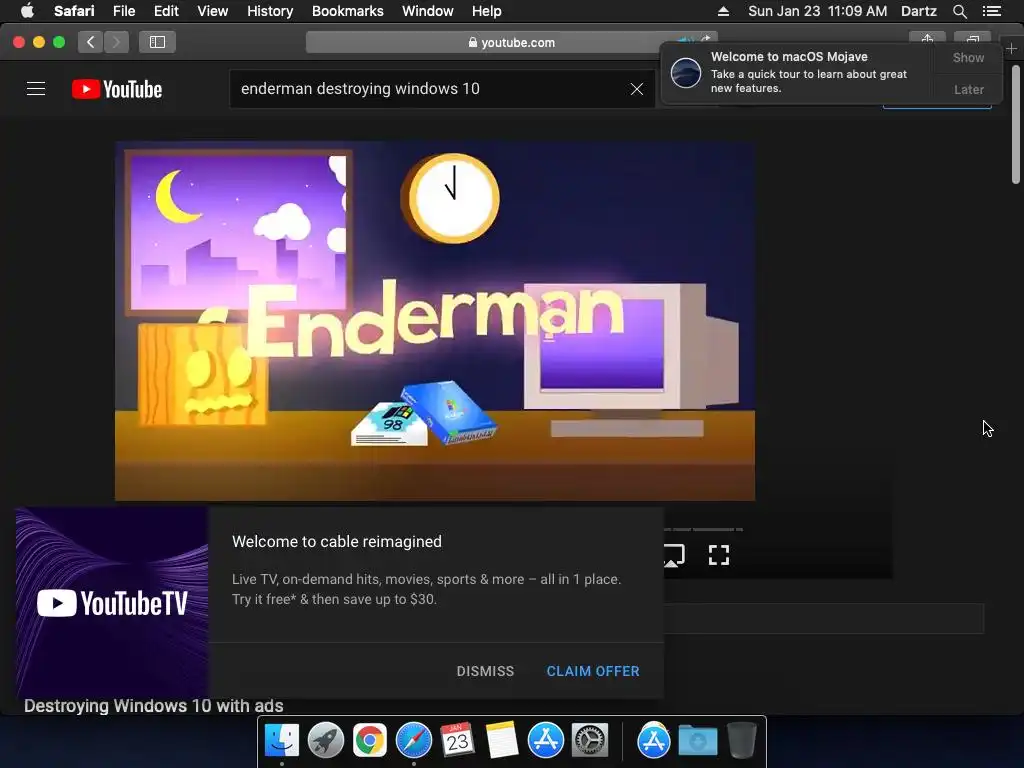Go back with Safari back arrow
The height and width of the screenshot is (768, 1024).
(x=91, y=42)
